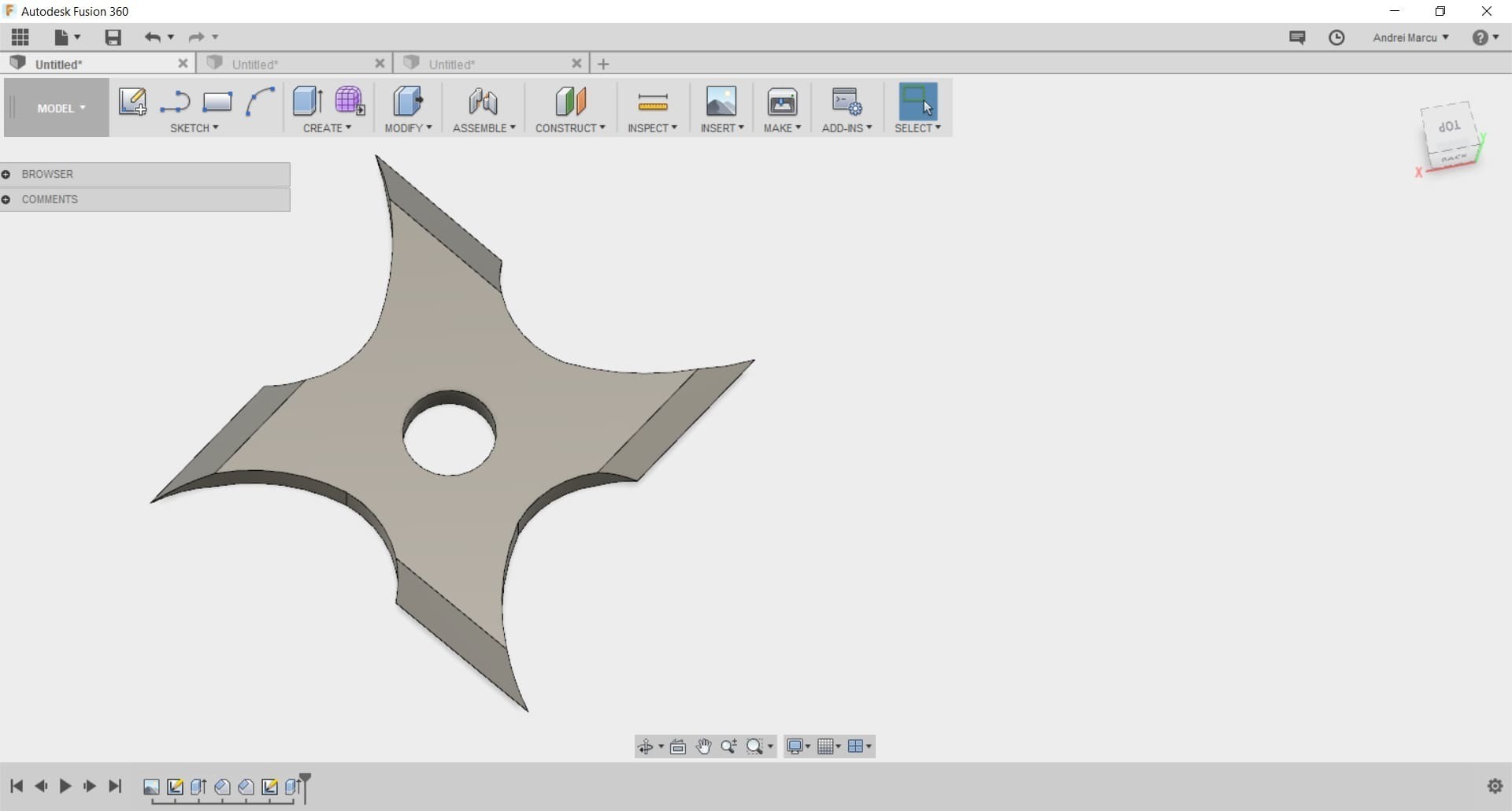Viewport: 1512px width, 811px height.
Task: Select the Create Sketch tool
Action: coord(132,102)
